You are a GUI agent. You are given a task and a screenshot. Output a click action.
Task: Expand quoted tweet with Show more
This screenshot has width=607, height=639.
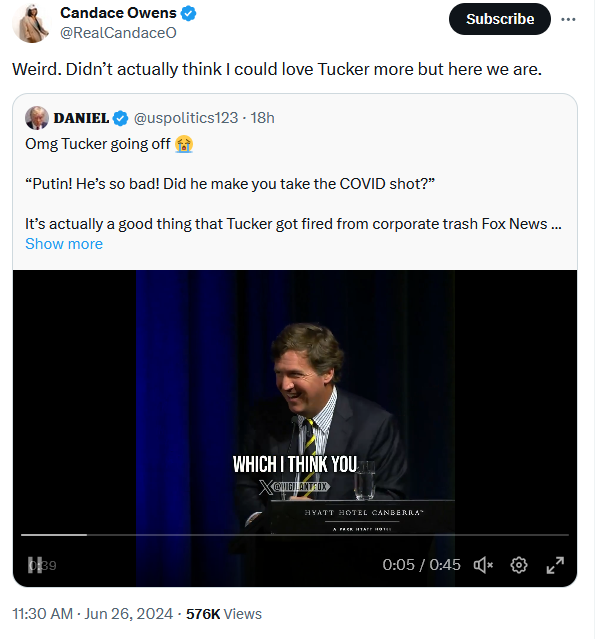tap(64, 244)
